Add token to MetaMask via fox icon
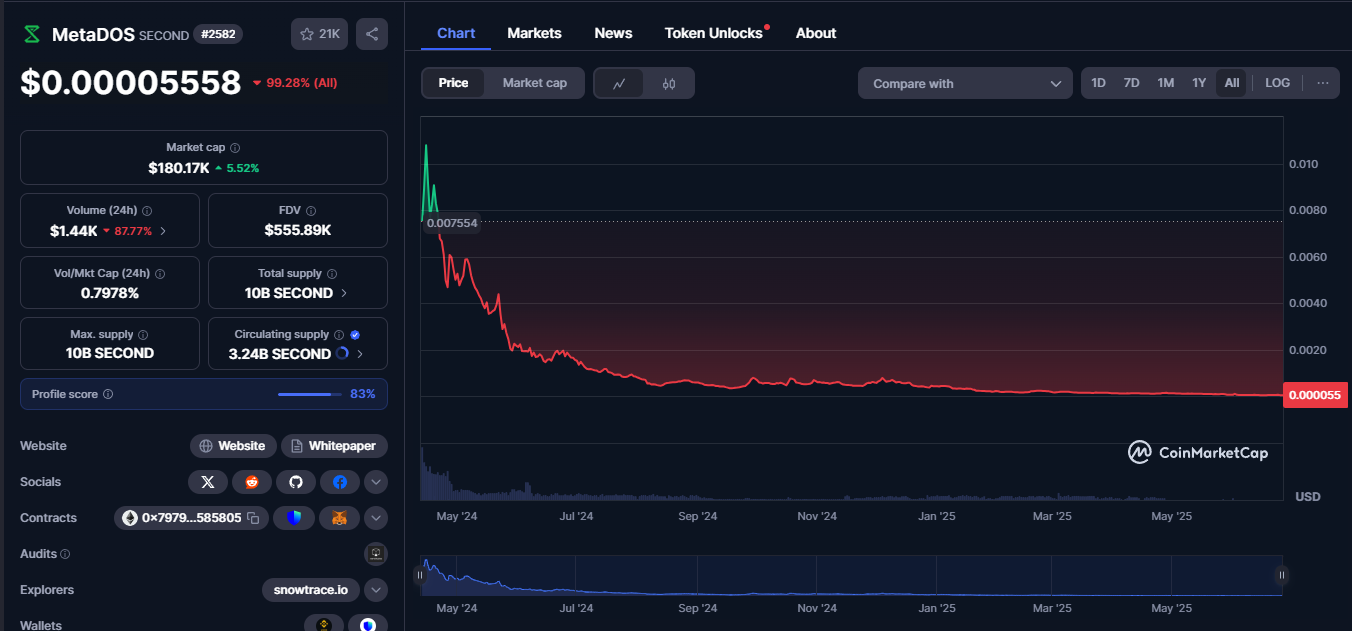The height and width of the screenshot is (631, 1352). coord(339,518)
